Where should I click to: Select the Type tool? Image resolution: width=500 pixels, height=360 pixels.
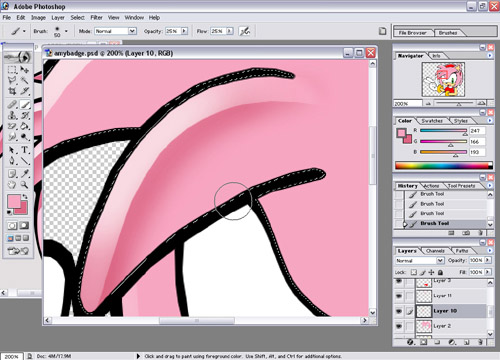tap(25, 150)
